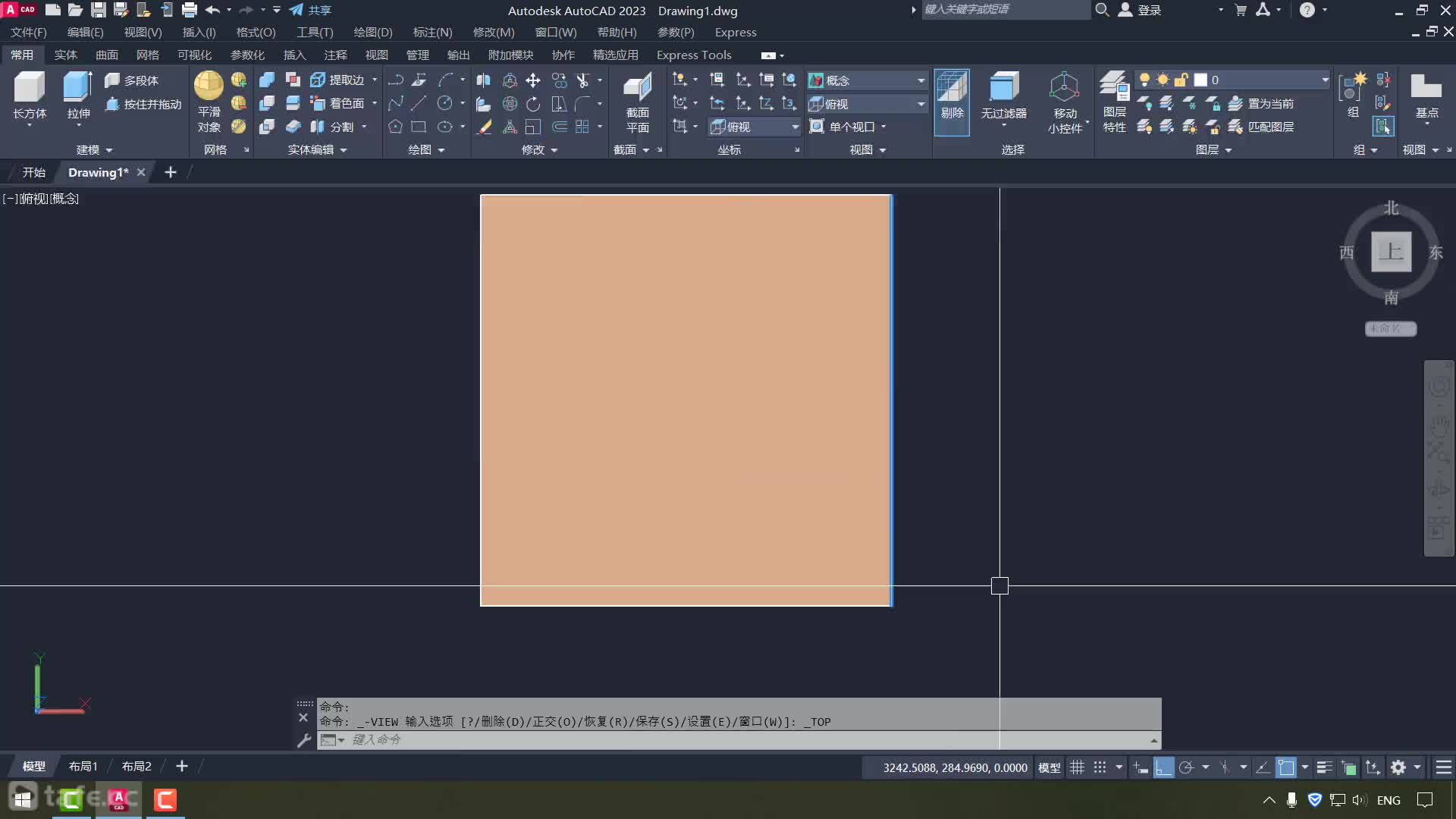Expand the 建模 panel flyout
This screenshot has width=1456, height=819.
(94, 149)
